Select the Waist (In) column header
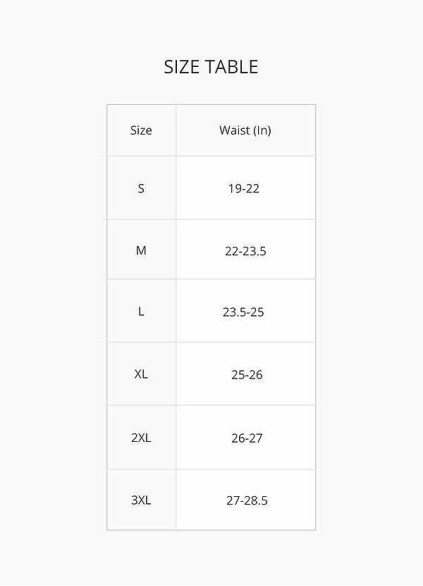 click(245, 130)
